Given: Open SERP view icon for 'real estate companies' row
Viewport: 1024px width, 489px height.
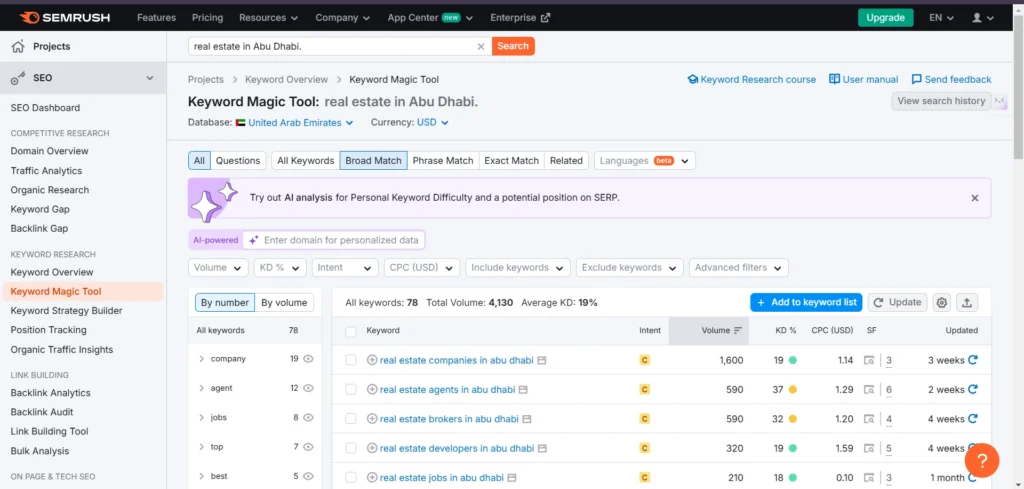Looking at the screenshot, I should tap(869, 360).
